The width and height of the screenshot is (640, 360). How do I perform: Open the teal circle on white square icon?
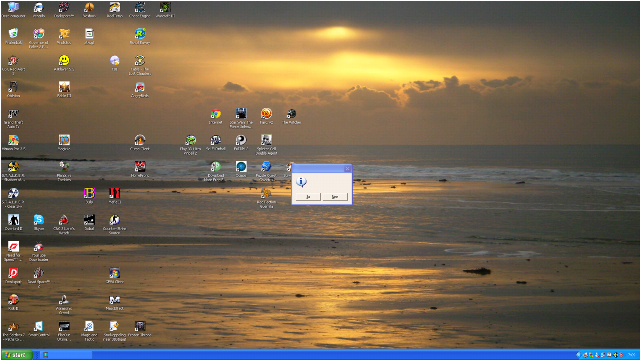tap(241, 167)
